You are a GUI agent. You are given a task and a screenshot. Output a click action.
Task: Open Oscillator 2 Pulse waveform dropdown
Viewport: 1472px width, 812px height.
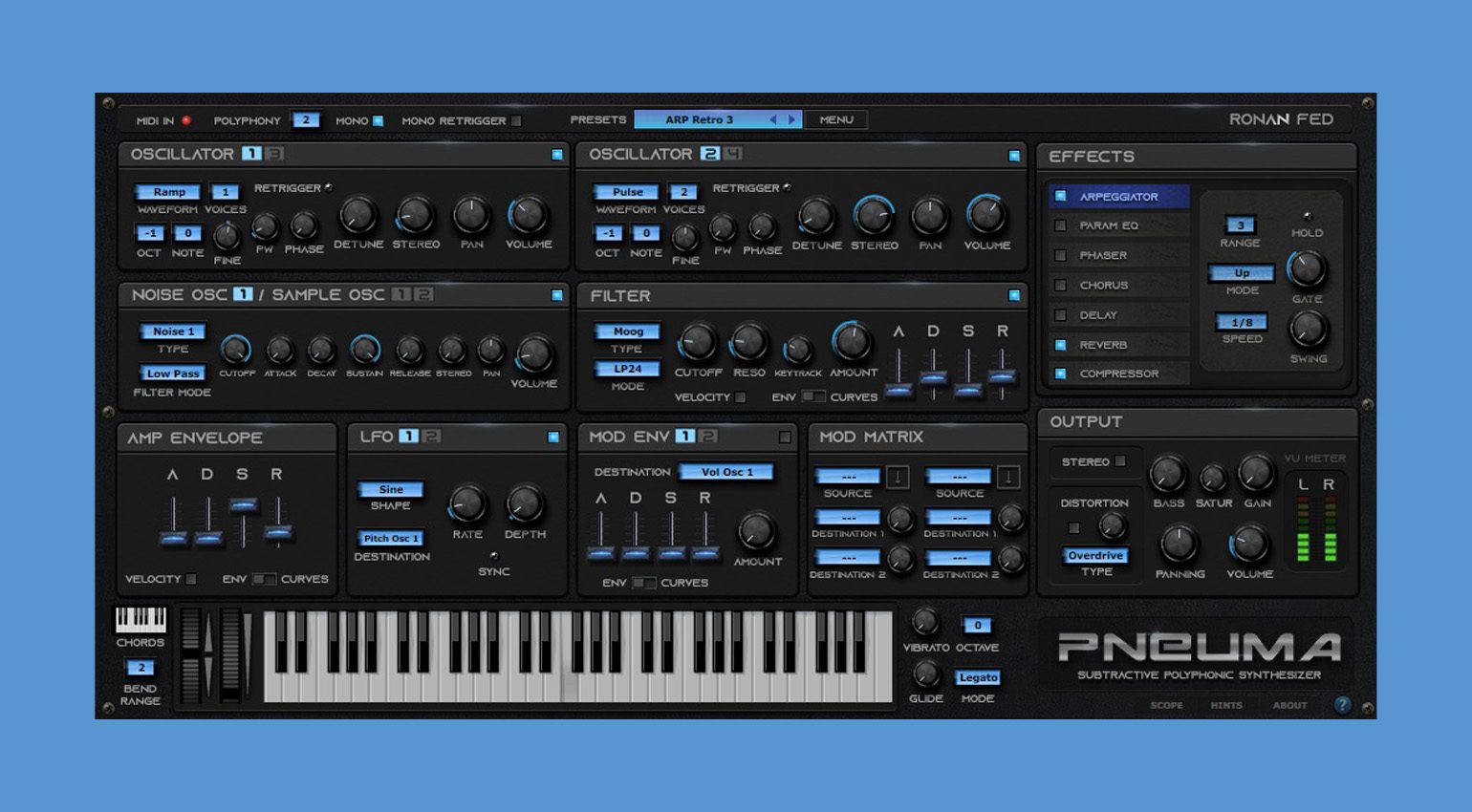coord(627,192)
